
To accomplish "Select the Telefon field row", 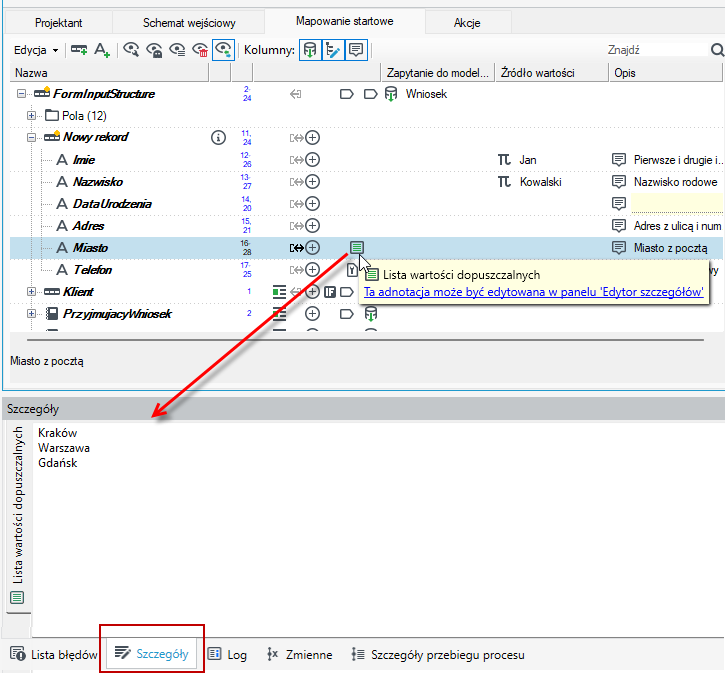I will [x=365, y=270].
